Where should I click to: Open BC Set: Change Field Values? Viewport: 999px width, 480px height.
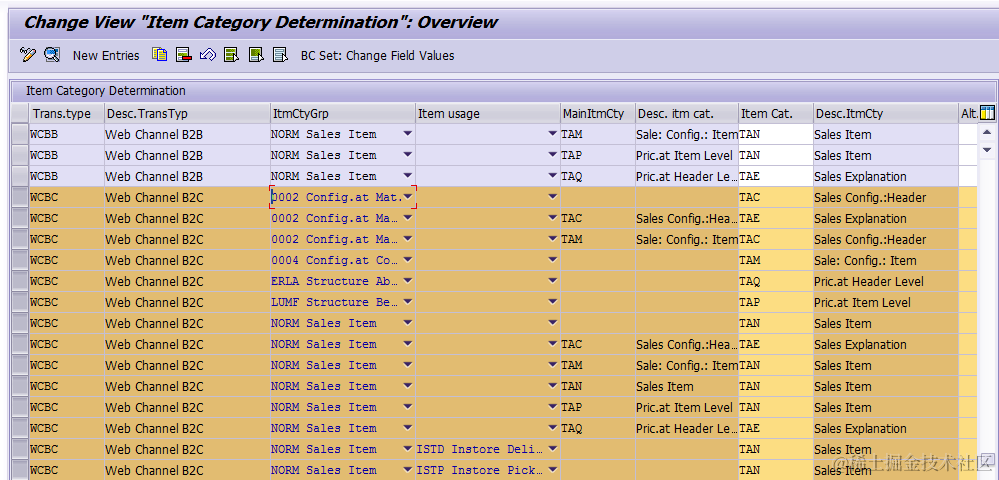tap(377, 55)
